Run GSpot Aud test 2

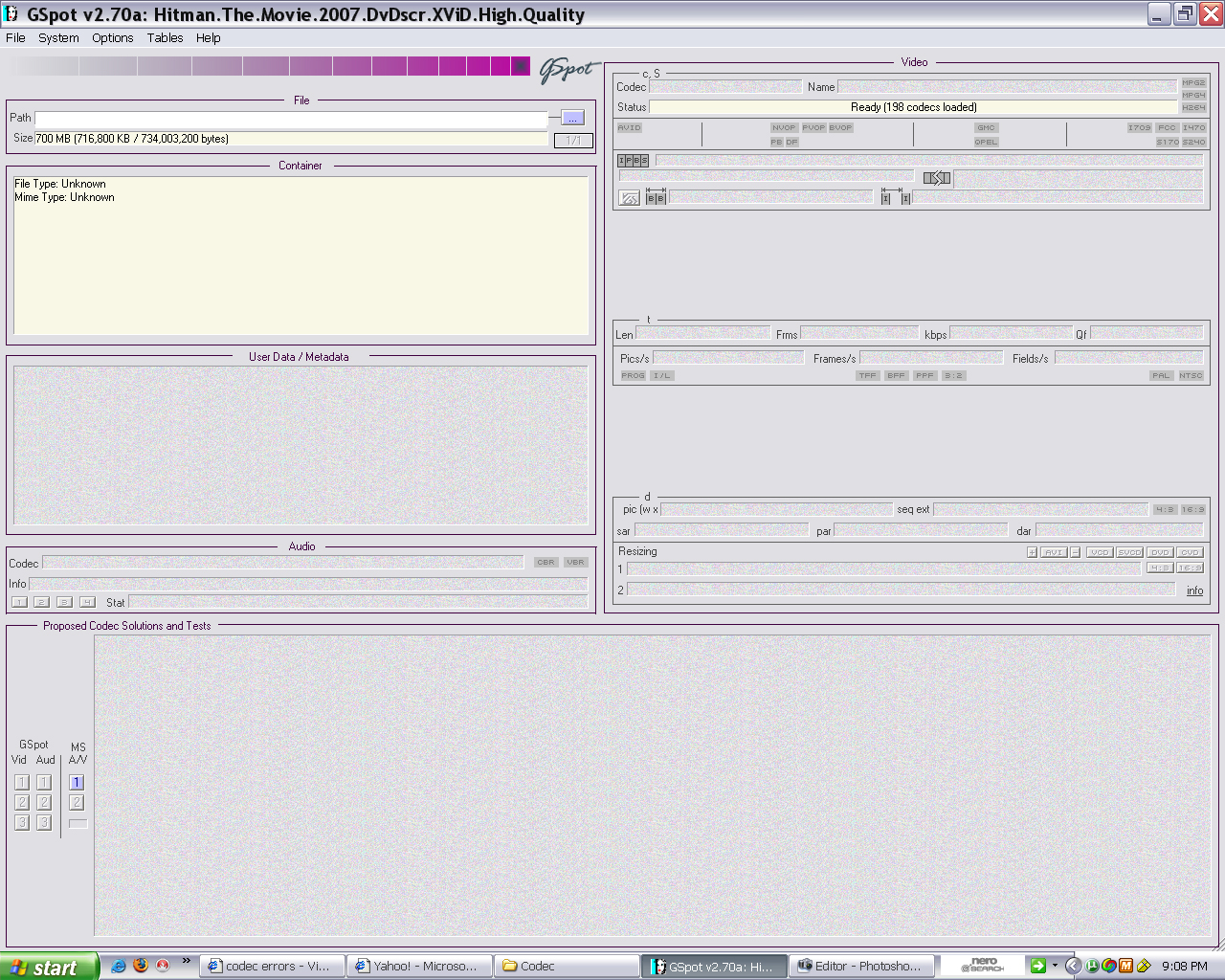tap(44, 803)
